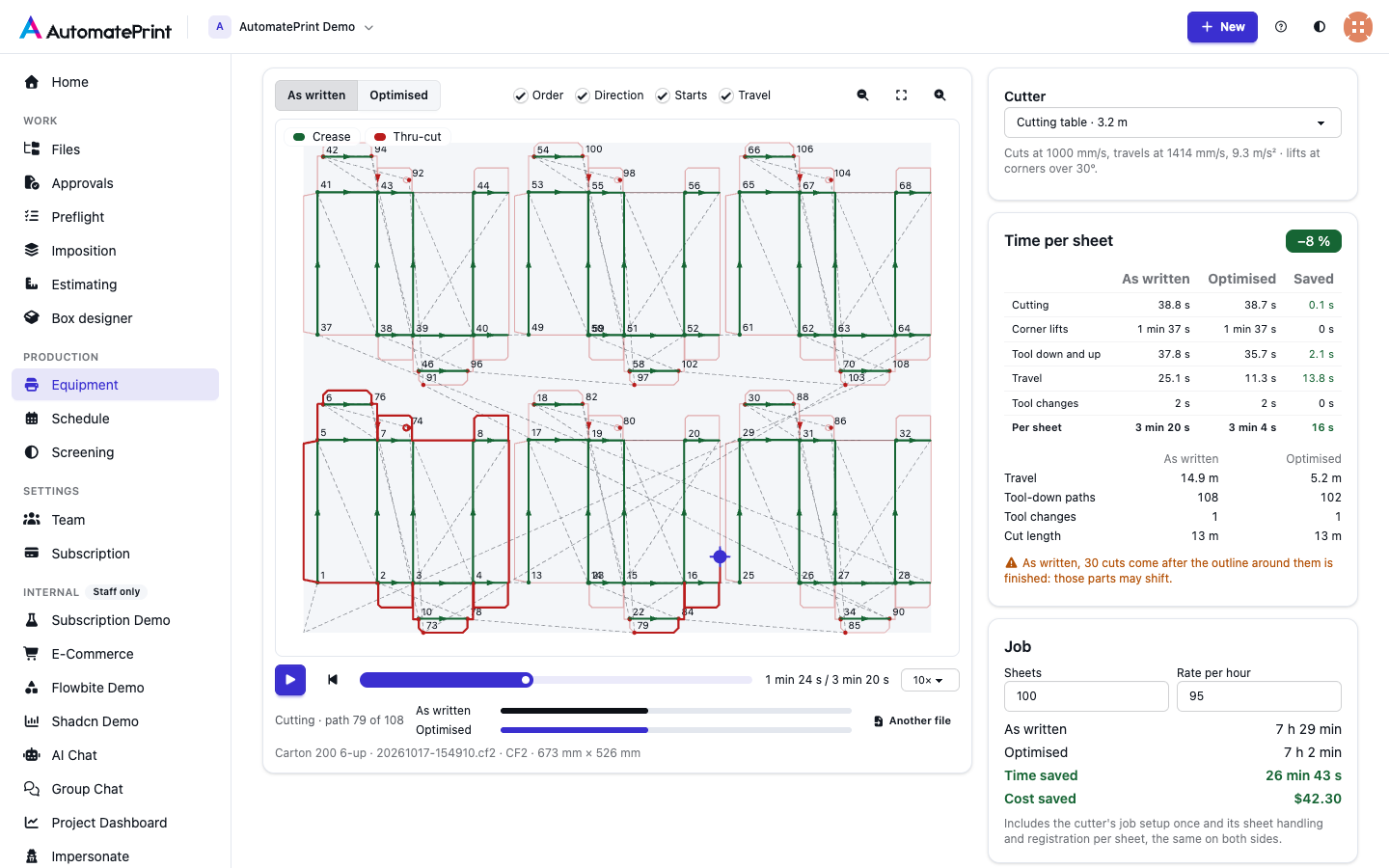The width and height of the screenshot is (1389, 868).
Task: Disable the Starts checkbox
Action: click(x=663, y=95)
